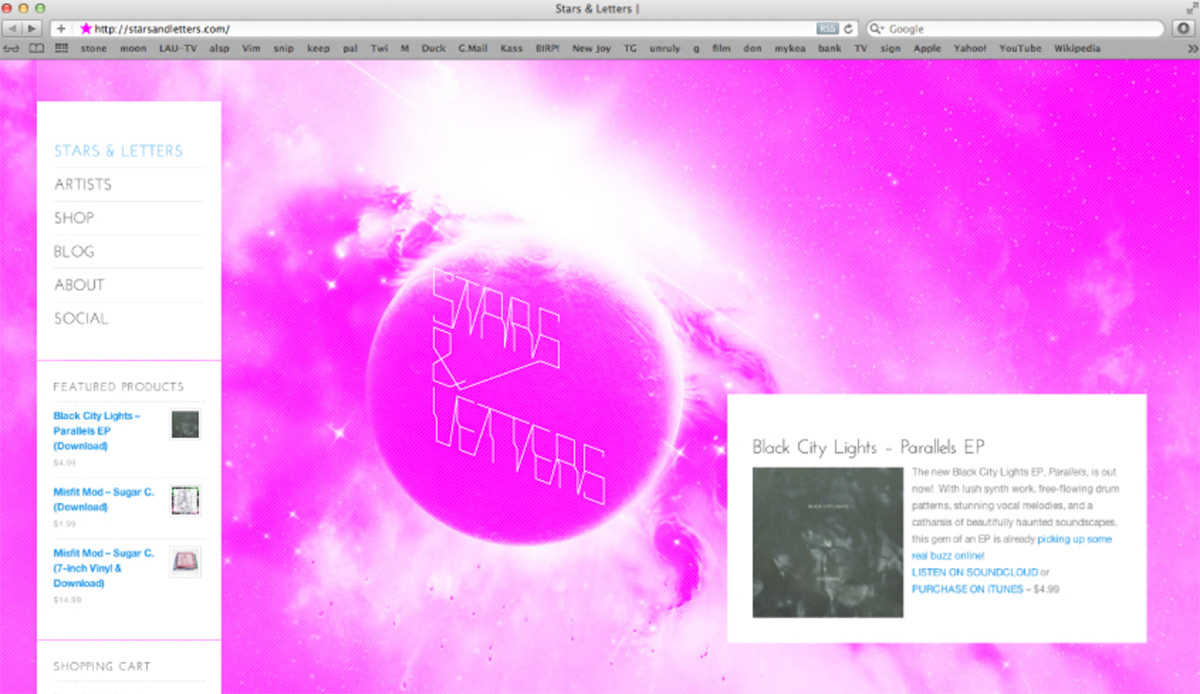Open the Google search magnifier dropdown
Image resolution: width=1200 pixels, height=694 pixels.
[878, 29]
